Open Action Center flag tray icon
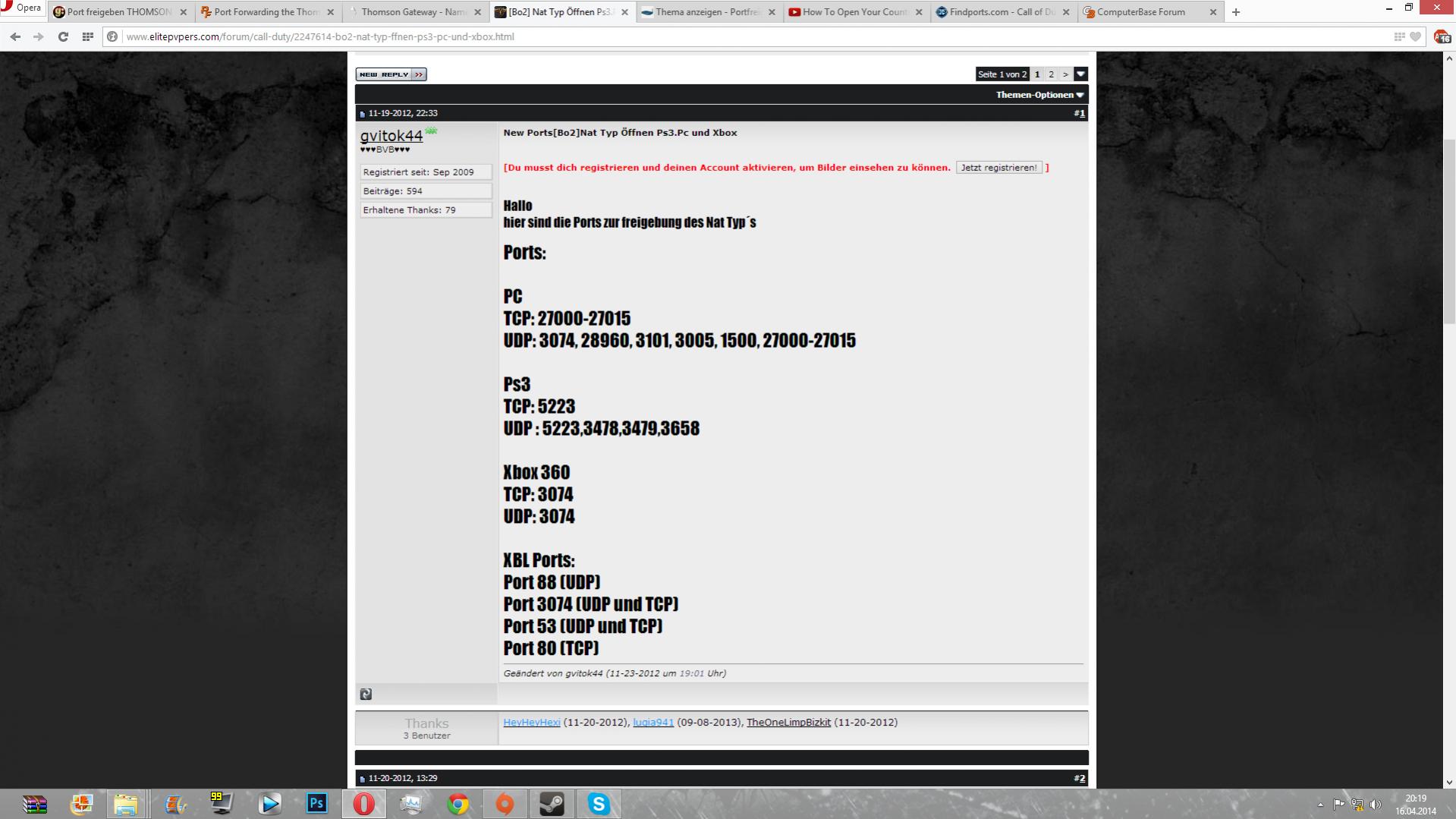The image size is (1456, 819). click(1338, 805)
